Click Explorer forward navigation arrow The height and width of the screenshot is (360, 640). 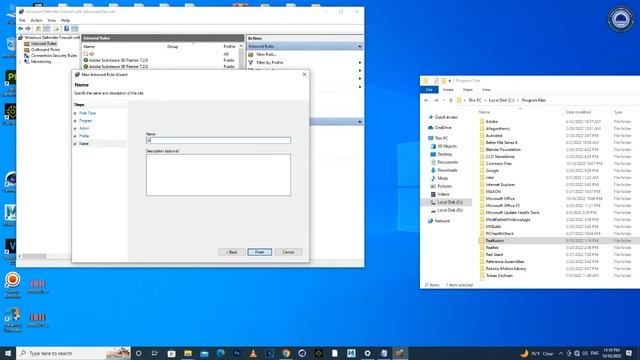436,100
